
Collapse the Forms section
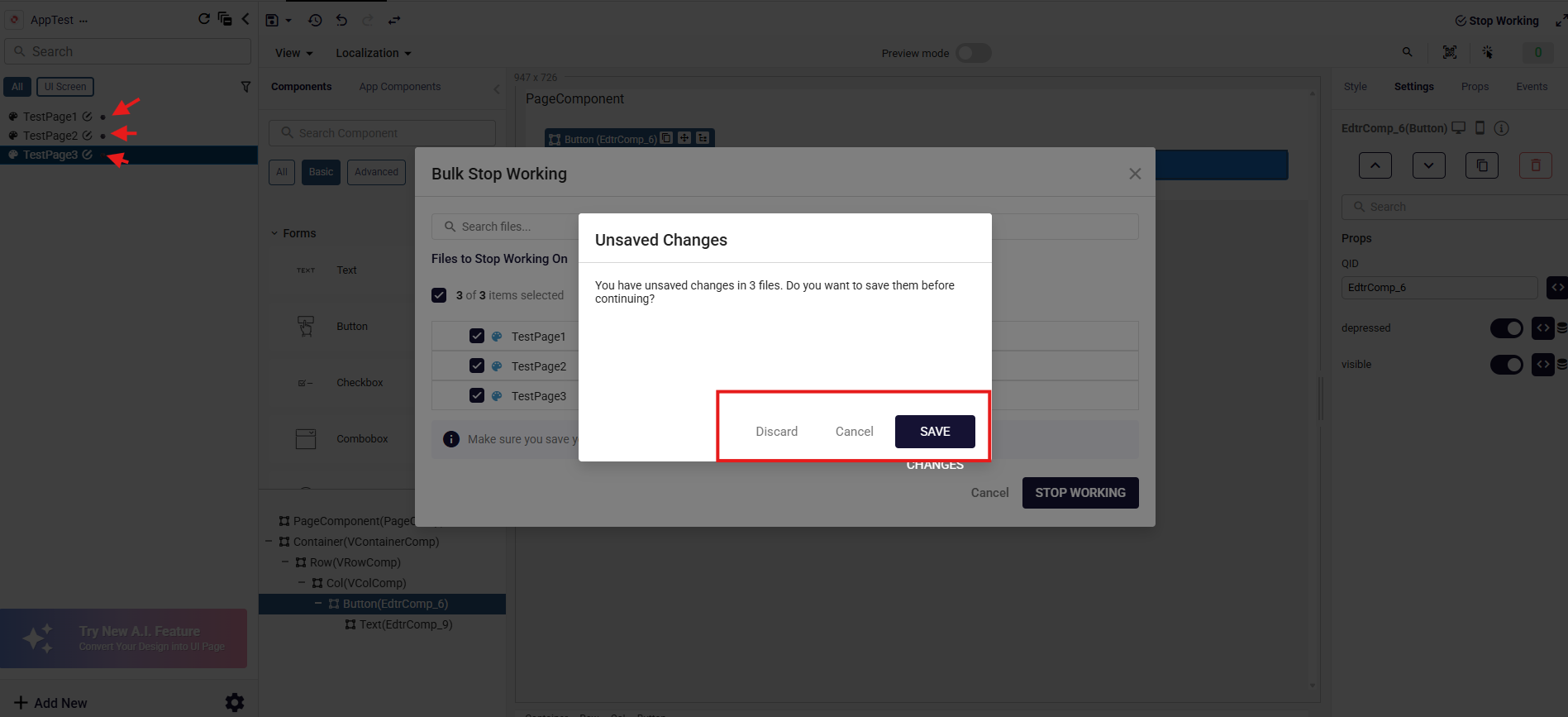point(274,233)
